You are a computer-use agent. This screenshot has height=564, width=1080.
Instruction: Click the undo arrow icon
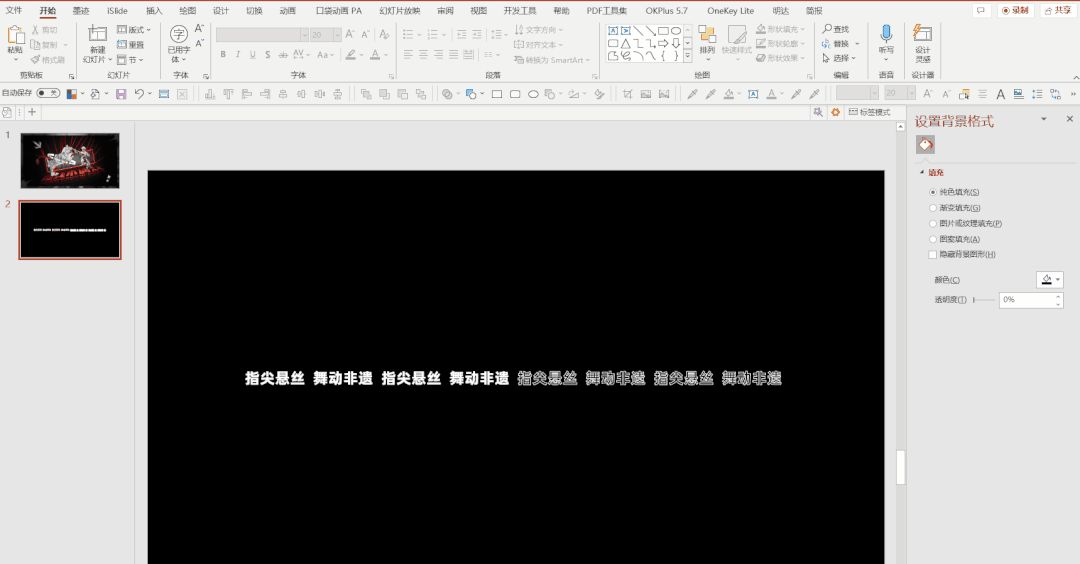pos(140,94)
